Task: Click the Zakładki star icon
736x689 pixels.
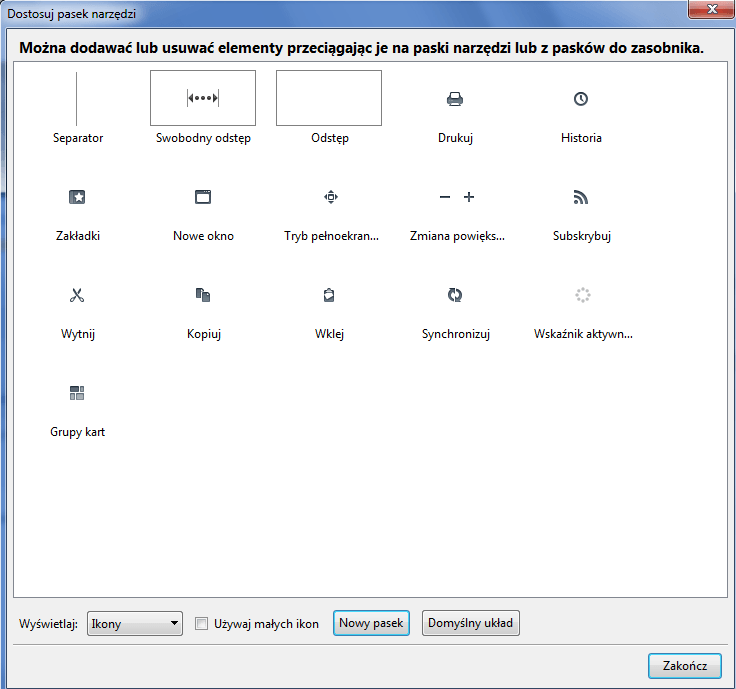Action: 77,198
